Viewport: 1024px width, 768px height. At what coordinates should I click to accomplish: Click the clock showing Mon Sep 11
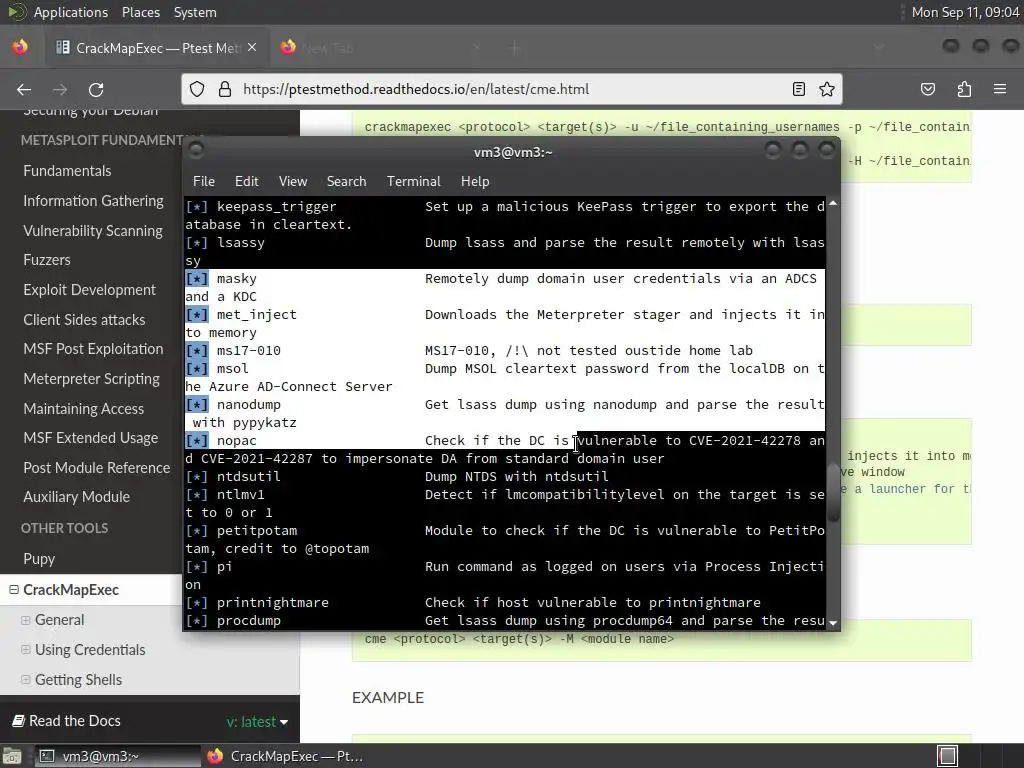(x=965, y=12)
